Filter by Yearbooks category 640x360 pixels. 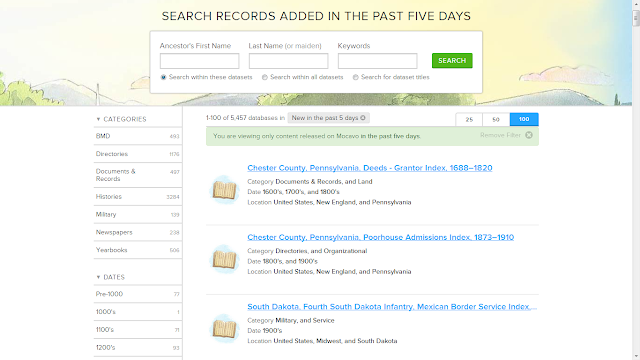click(138, 250)
